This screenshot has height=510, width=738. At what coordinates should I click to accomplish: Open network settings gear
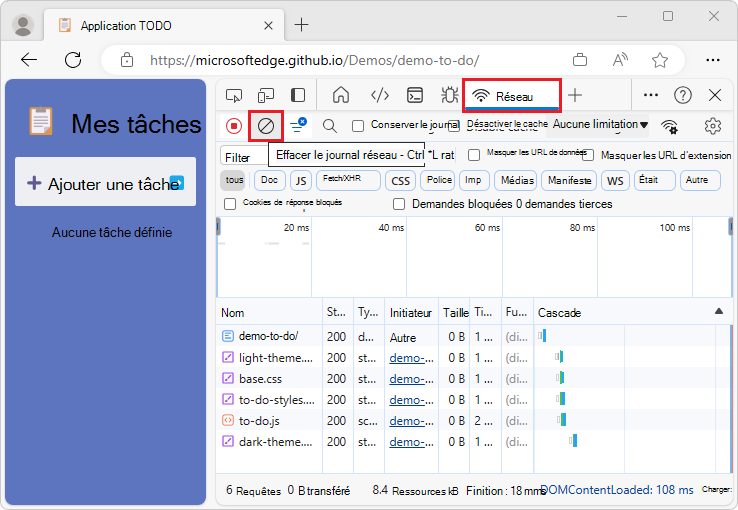point(713,126)
